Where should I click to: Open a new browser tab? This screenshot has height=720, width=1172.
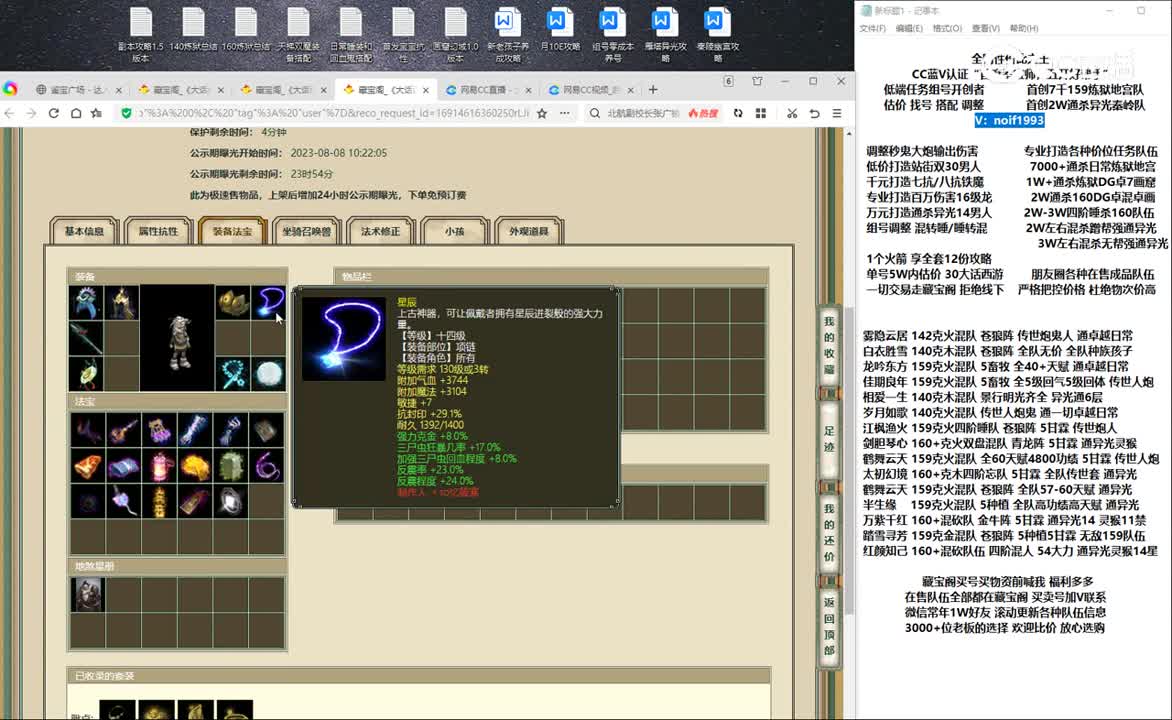[653, 90]
